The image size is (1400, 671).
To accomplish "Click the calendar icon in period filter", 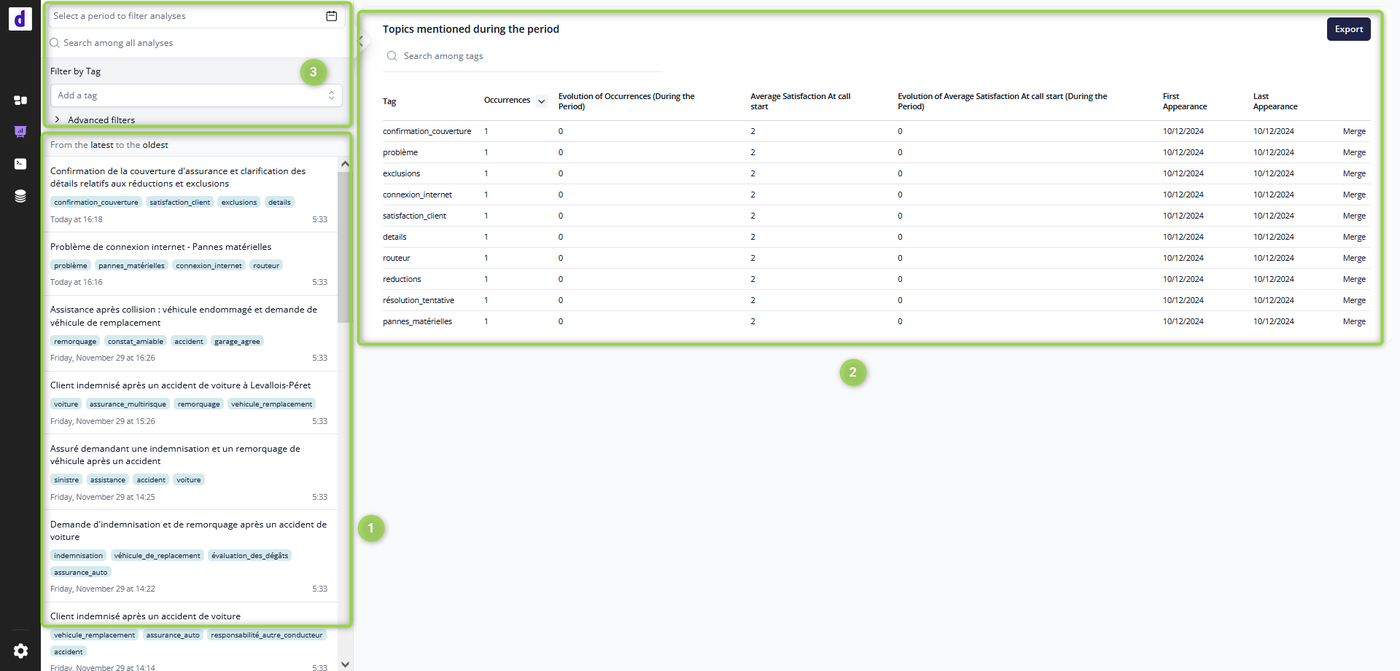I will [x=331, y=16].
